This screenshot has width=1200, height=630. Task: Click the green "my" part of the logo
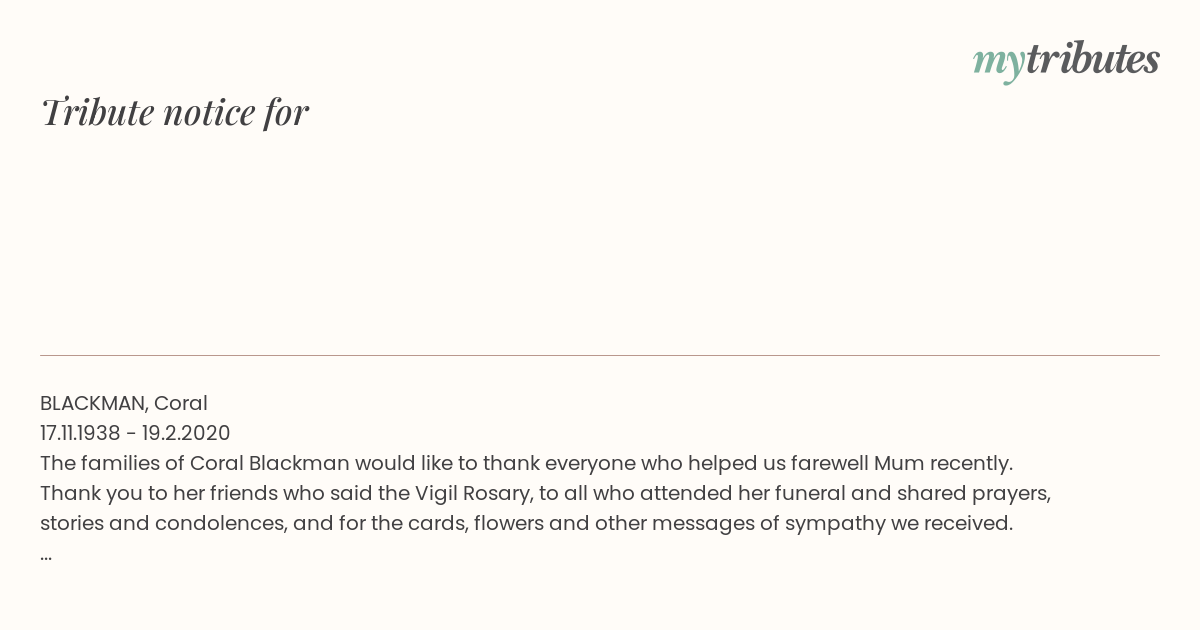click(998, 62)
